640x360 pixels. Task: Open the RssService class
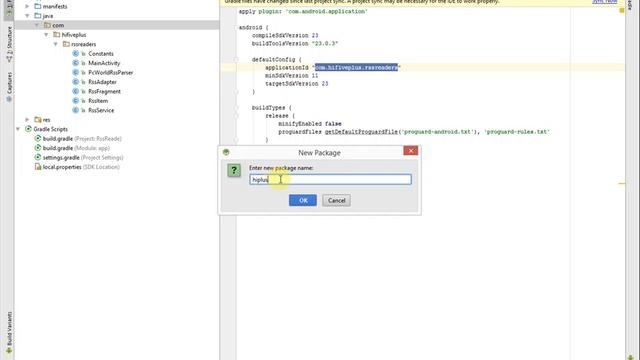101,110
